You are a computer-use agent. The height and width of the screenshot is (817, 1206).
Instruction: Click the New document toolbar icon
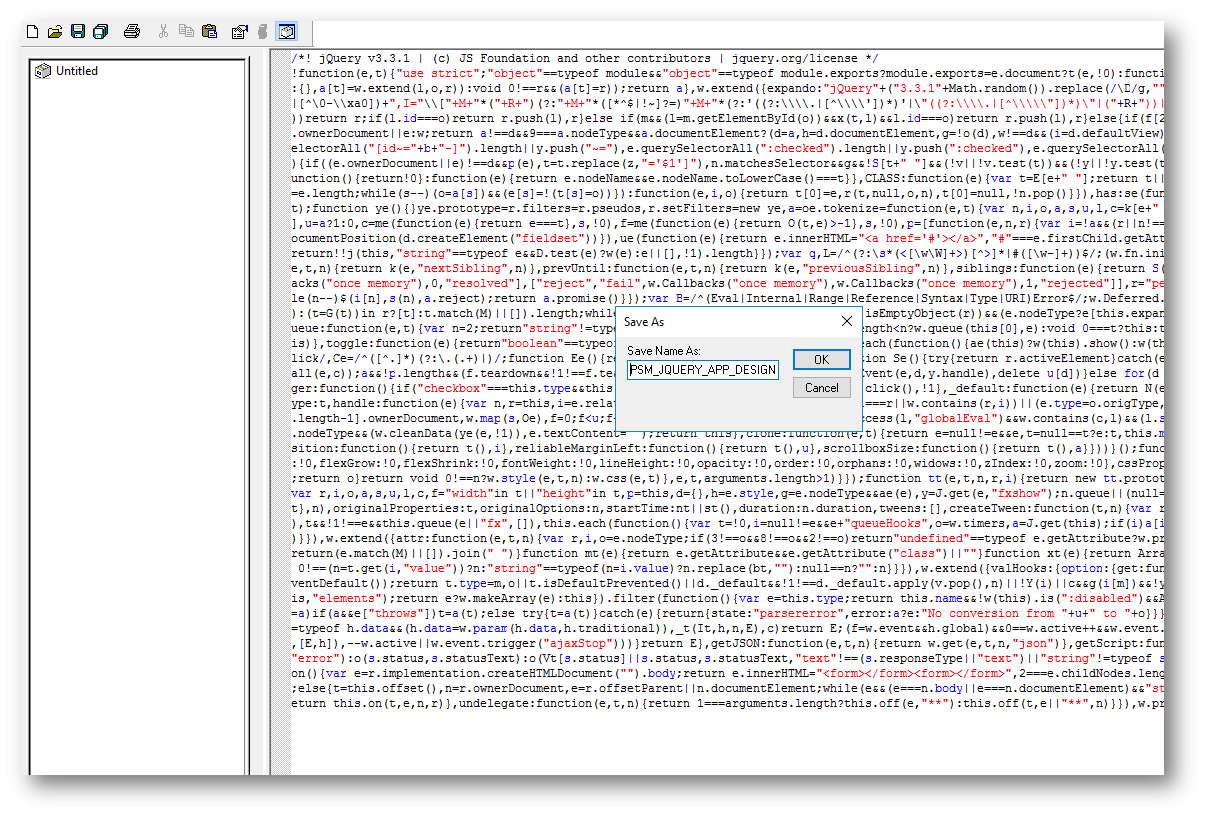click(32, 32)
